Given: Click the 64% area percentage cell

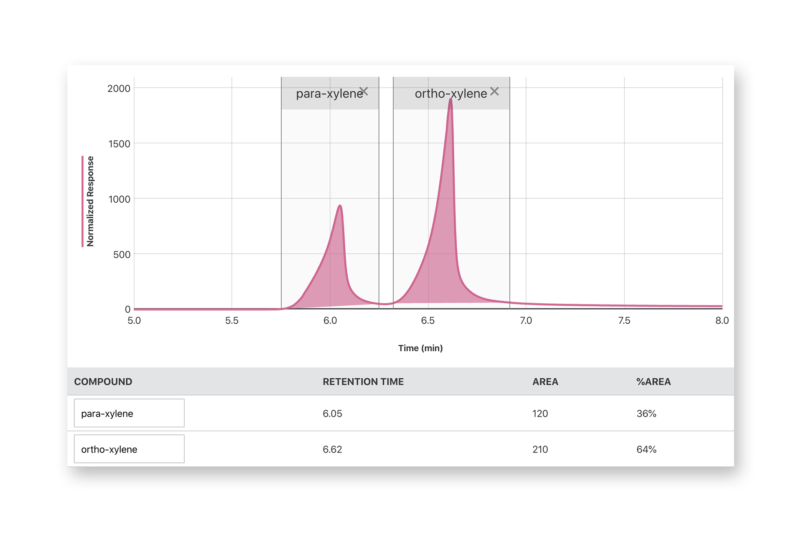Looking at the screenshot, I should 646,449.
